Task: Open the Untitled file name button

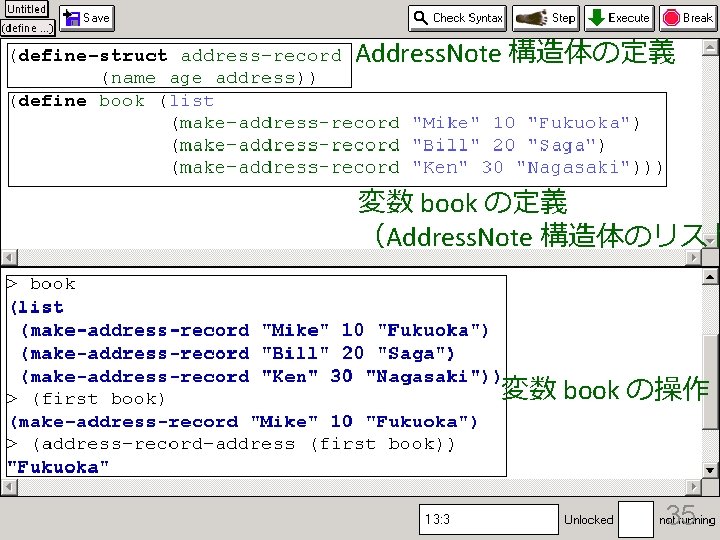Action: pyautogui.click(x=26, y=9)
